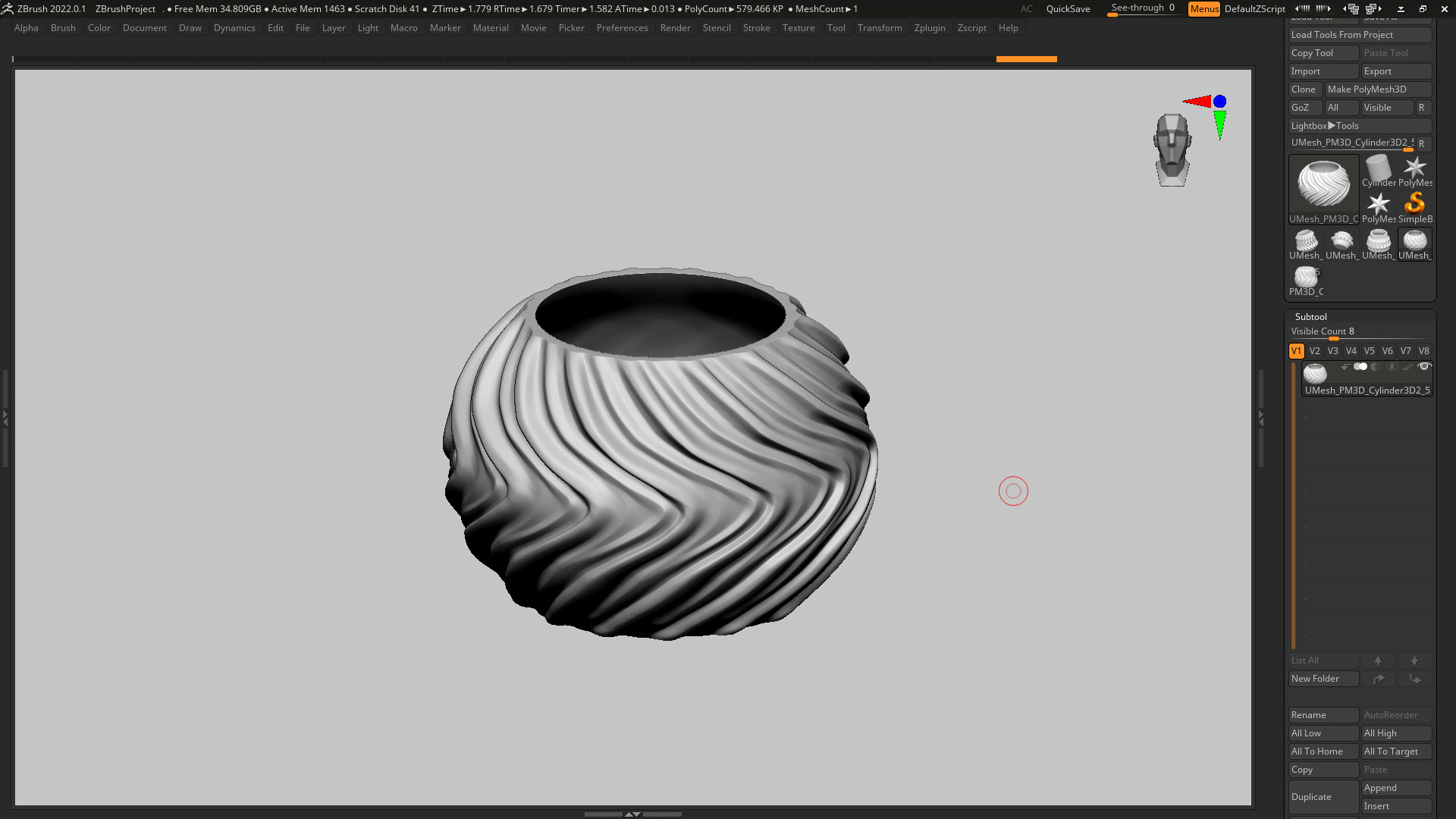Select the SimpleBrush tool icon
Screen dimensions: 1456x819
[1415, 208]
